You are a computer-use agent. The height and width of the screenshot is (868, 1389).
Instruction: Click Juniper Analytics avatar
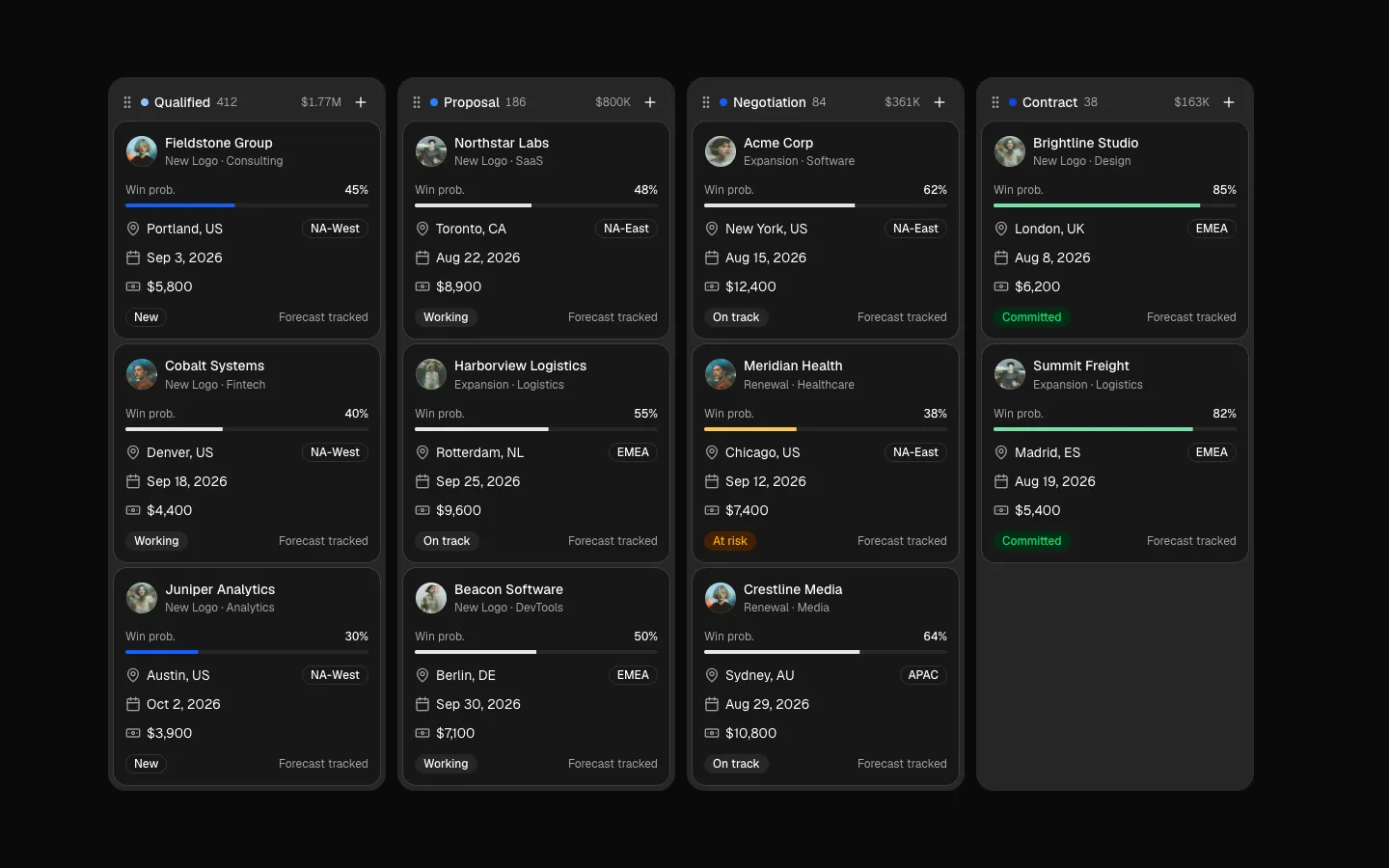coord(142,598)
